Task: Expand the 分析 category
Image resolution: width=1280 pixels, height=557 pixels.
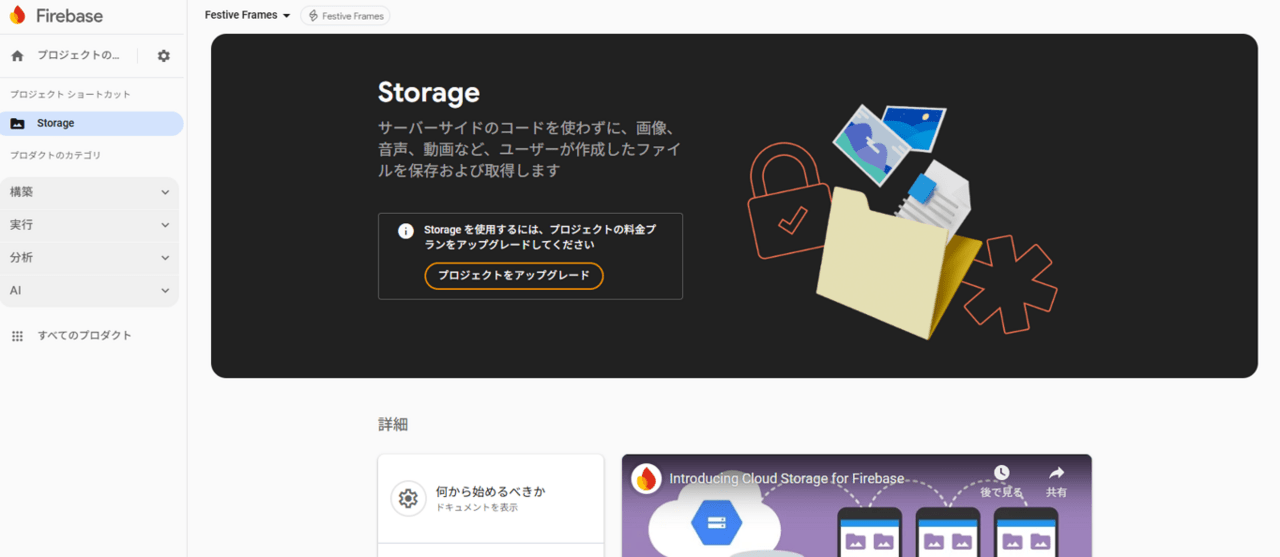Action: coord(90,258)
